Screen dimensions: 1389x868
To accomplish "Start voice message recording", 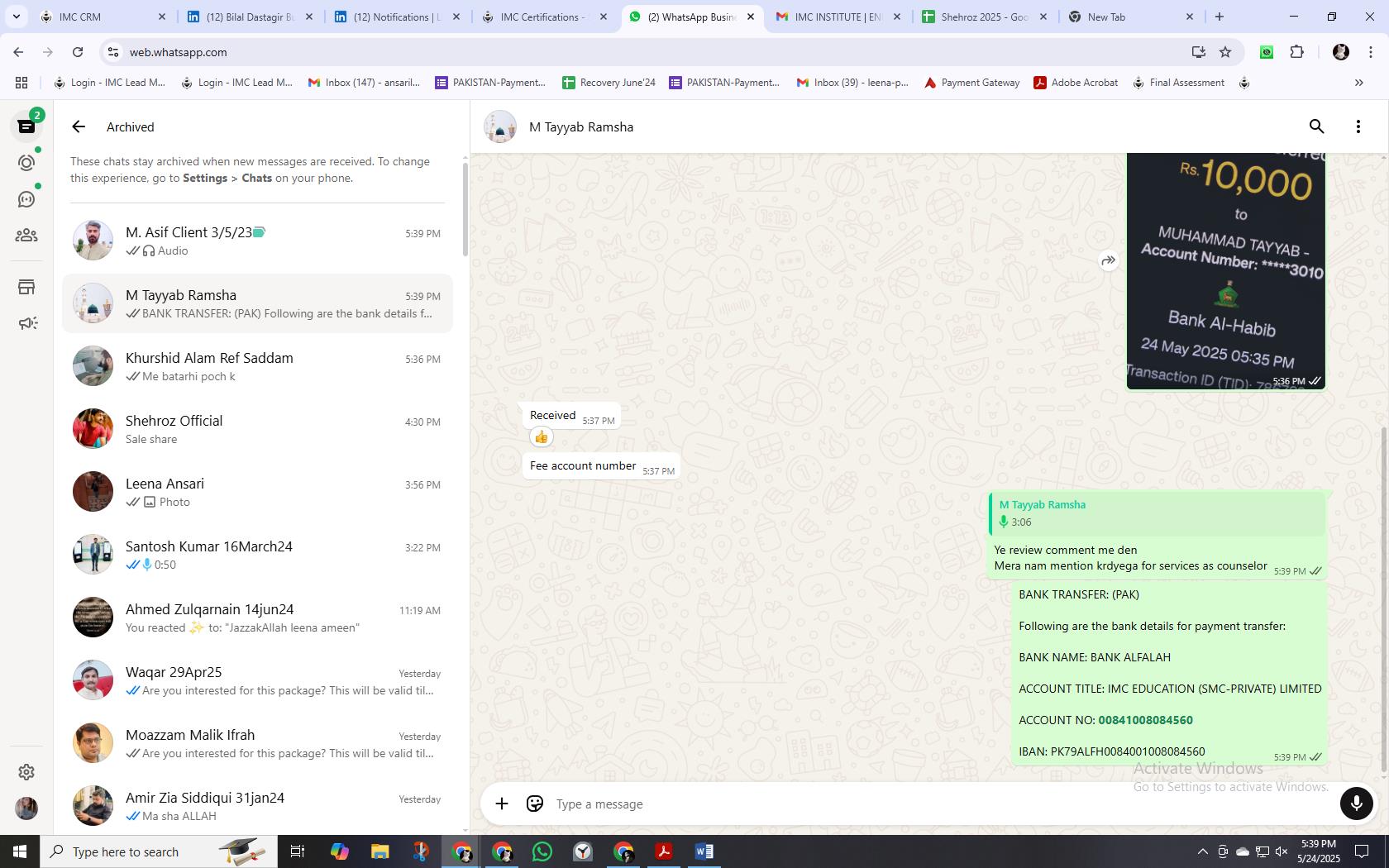I will 1356,804.
